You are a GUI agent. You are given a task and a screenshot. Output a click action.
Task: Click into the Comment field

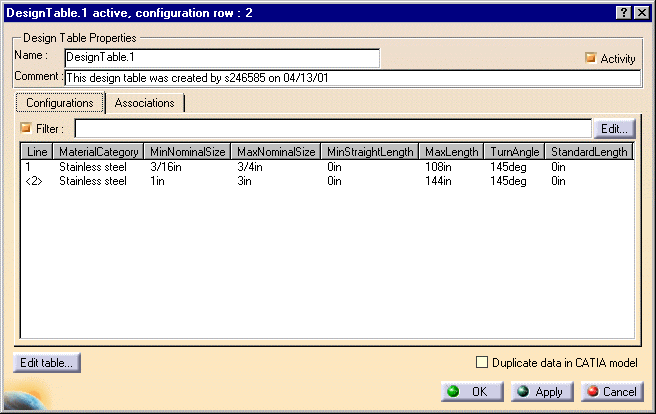(x=353, y=78)
